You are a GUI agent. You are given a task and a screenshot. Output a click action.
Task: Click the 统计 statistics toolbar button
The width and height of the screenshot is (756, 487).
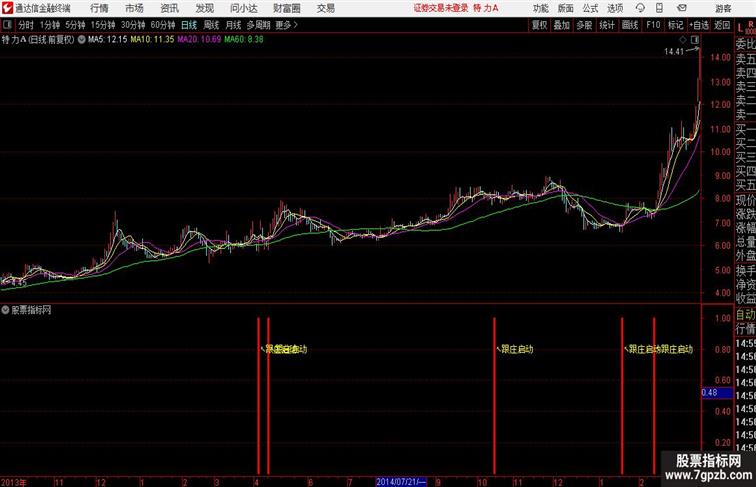607,25
